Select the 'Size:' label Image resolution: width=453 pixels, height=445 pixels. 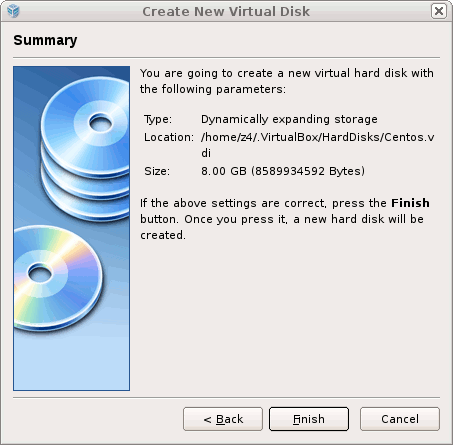157,171
